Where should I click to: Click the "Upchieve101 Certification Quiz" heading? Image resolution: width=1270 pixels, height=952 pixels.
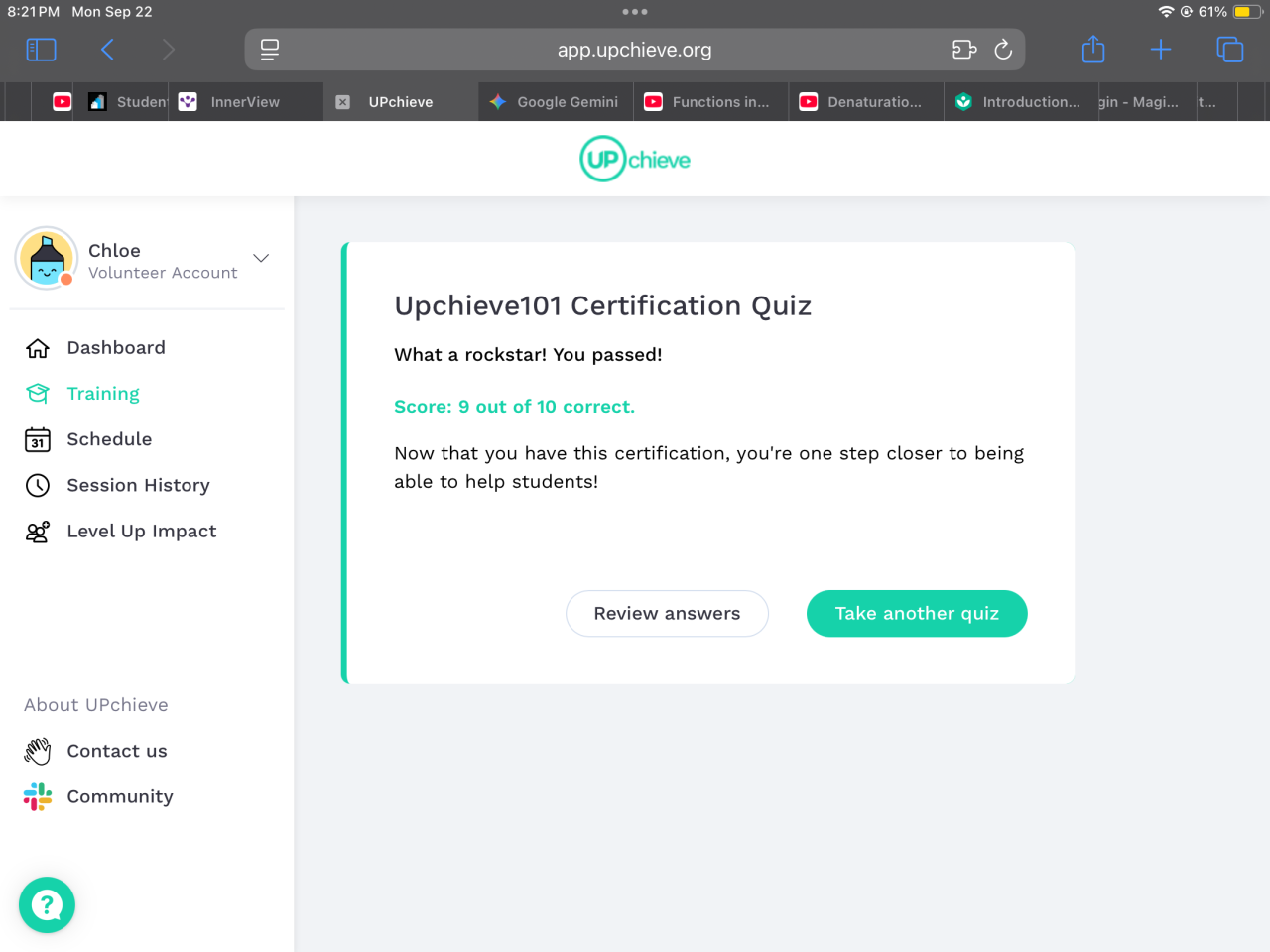coord(603,305)
